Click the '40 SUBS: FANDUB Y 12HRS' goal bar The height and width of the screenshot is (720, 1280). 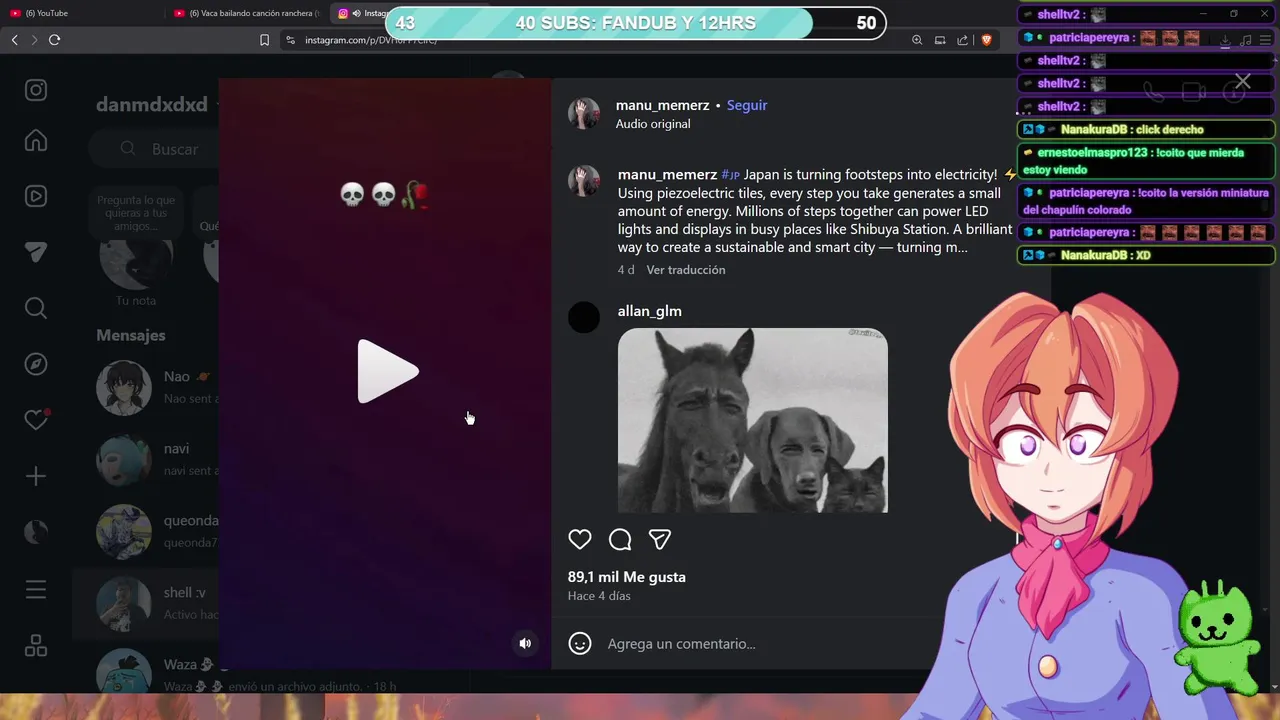(635, 23)
